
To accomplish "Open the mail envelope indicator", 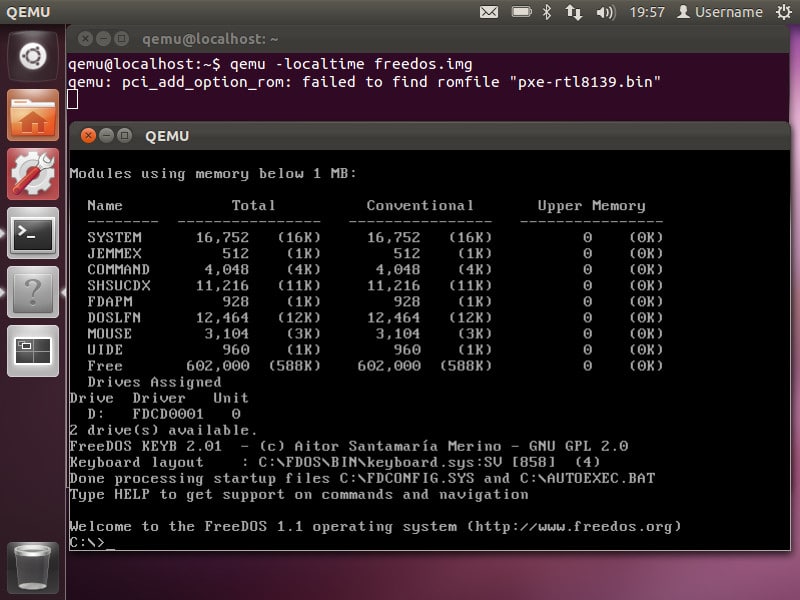I will [x=489, y=12].
